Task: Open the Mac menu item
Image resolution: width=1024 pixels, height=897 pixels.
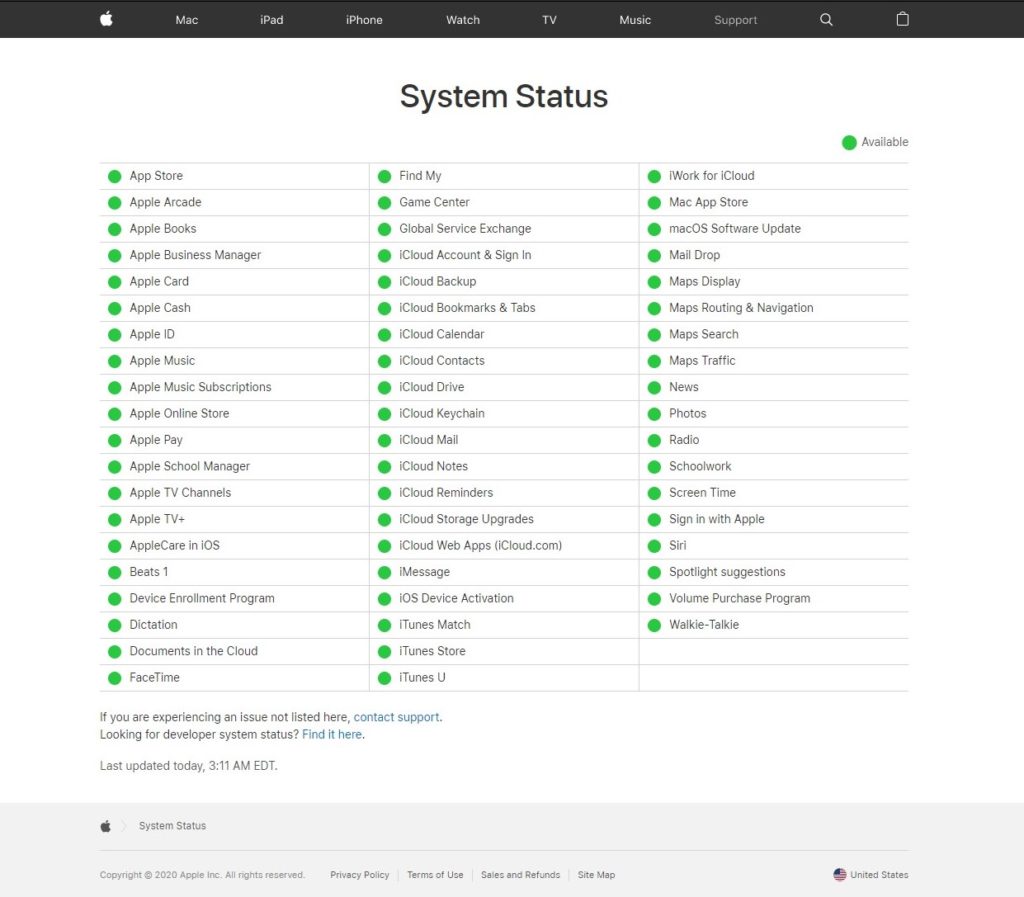Action: coord(186,19)
